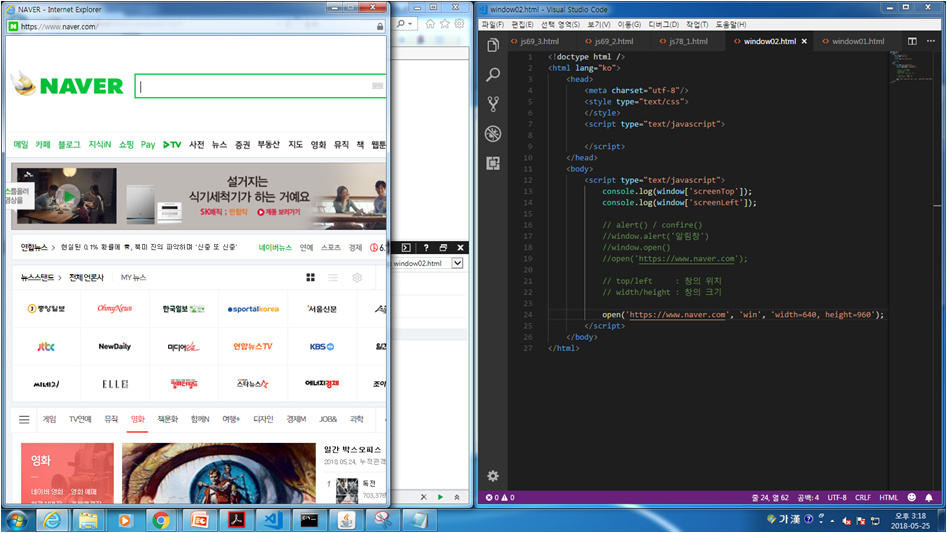Open the 쇼핑 link on Naver

point(126,145)
